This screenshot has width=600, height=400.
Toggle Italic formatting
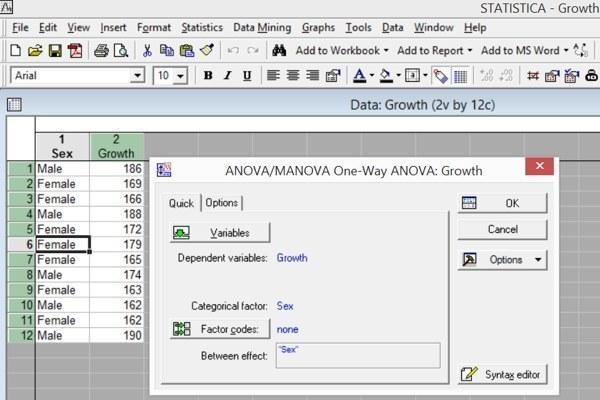tap(228, 76)
